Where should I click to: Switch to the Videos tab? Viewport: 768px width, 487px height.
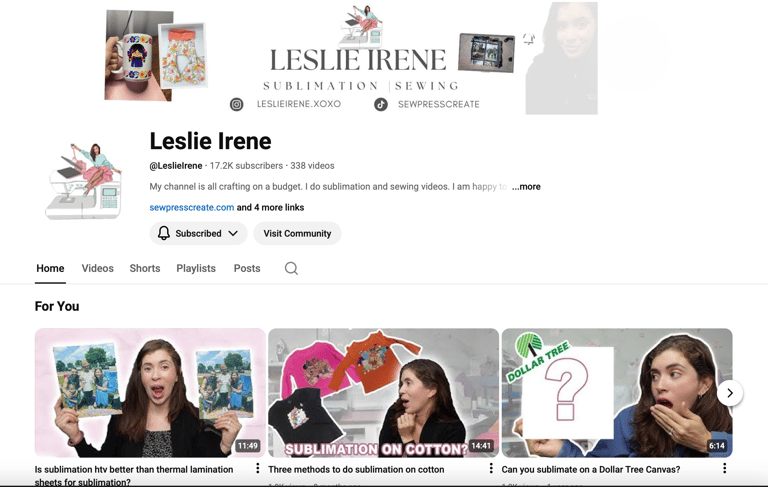click(97, 268)
